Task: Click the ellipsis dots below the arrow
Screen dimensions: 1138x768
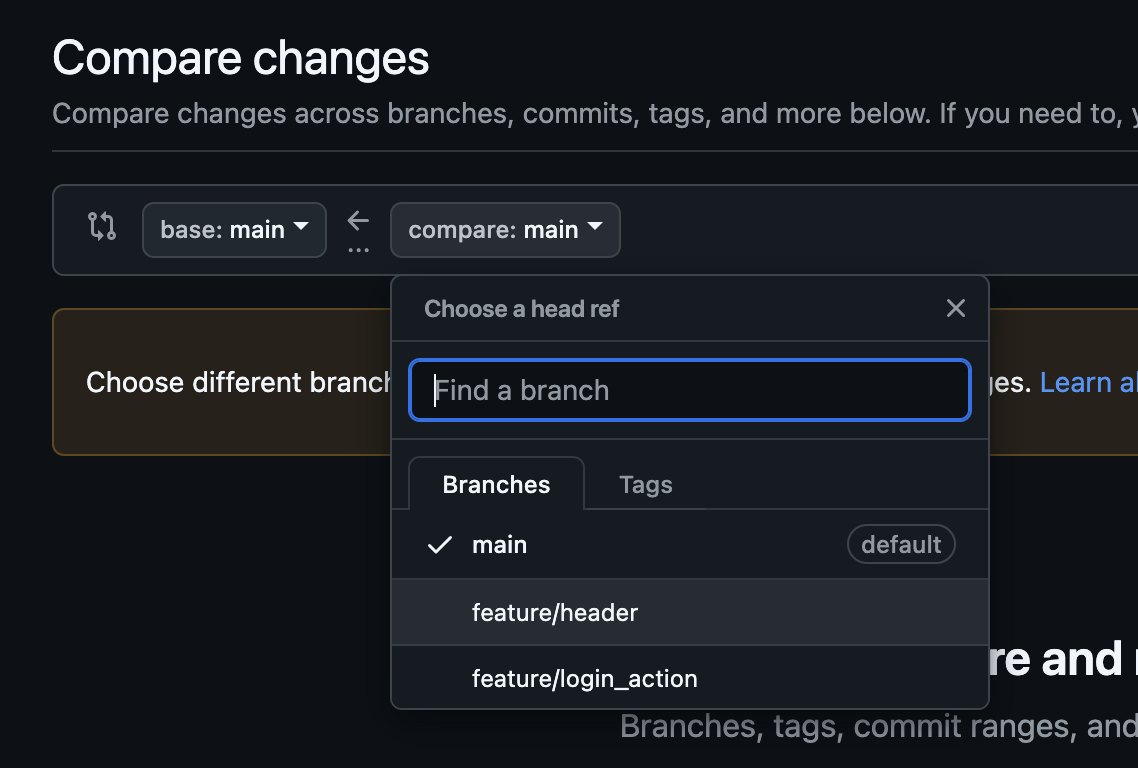Action: point(358,250)
